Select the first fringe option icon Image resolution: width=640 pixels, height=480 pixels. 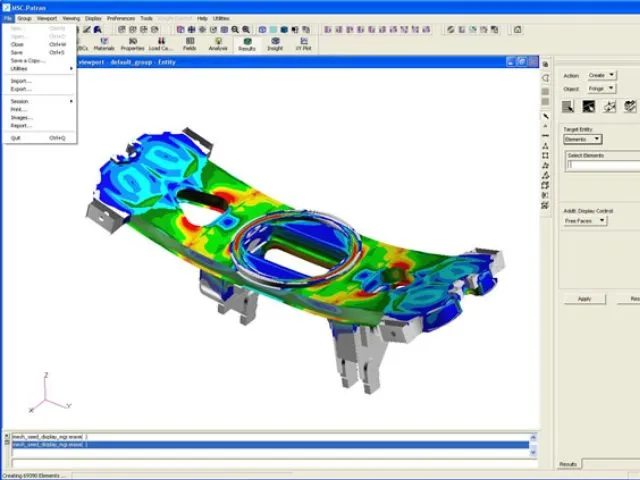click(x=567, y=107)
